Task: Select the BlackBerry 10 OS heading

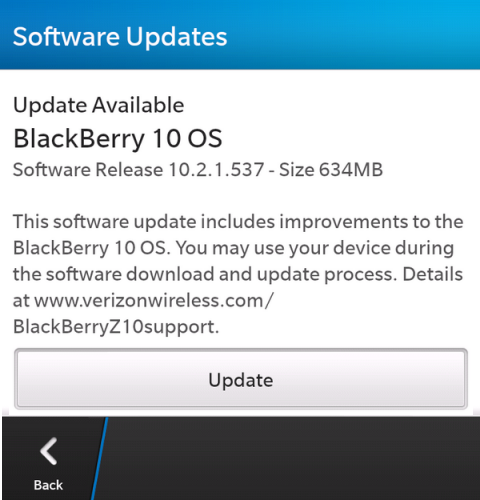Action: [118, 138]
